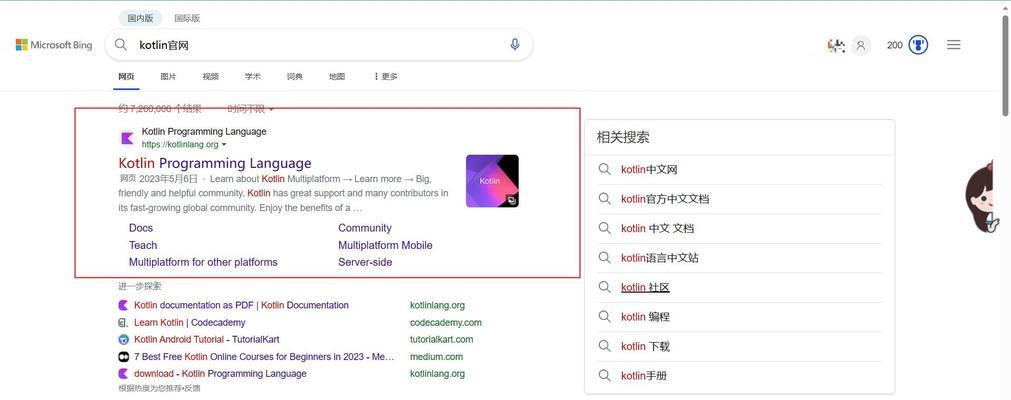Select the 学术 tab

(x=253, y=76)
